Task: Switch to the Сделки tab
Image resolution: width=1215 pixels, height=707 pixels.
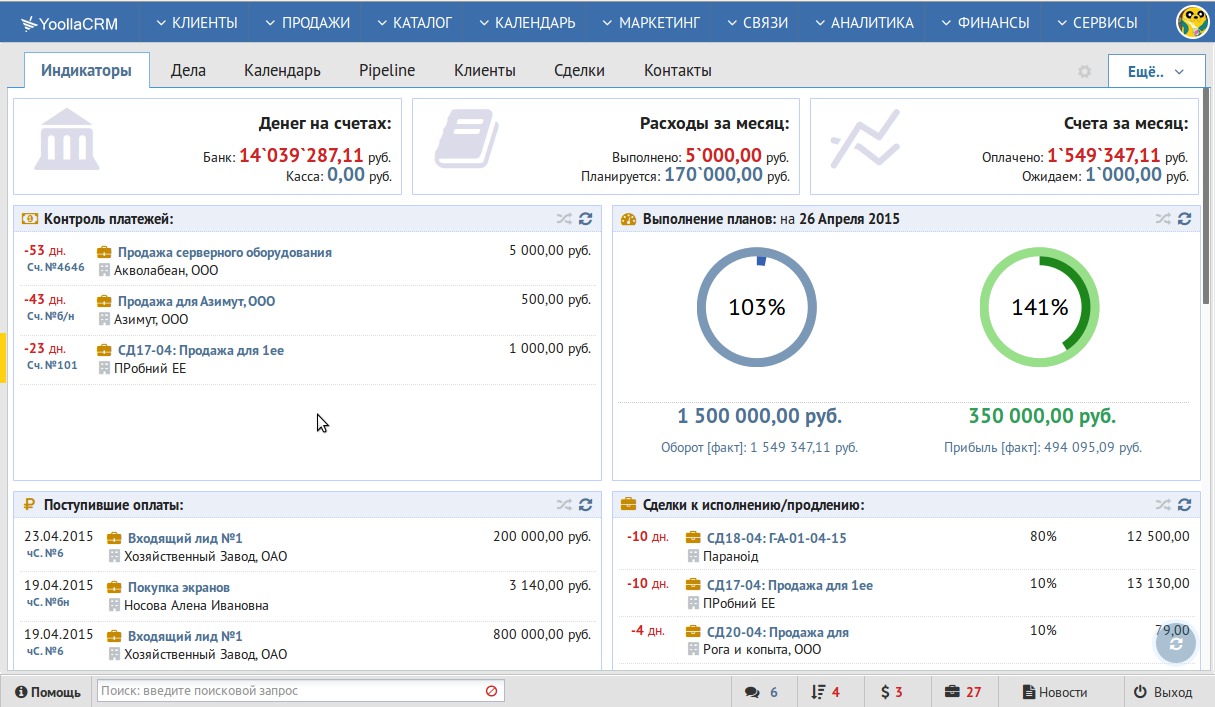Action: [x=580, y=71]
